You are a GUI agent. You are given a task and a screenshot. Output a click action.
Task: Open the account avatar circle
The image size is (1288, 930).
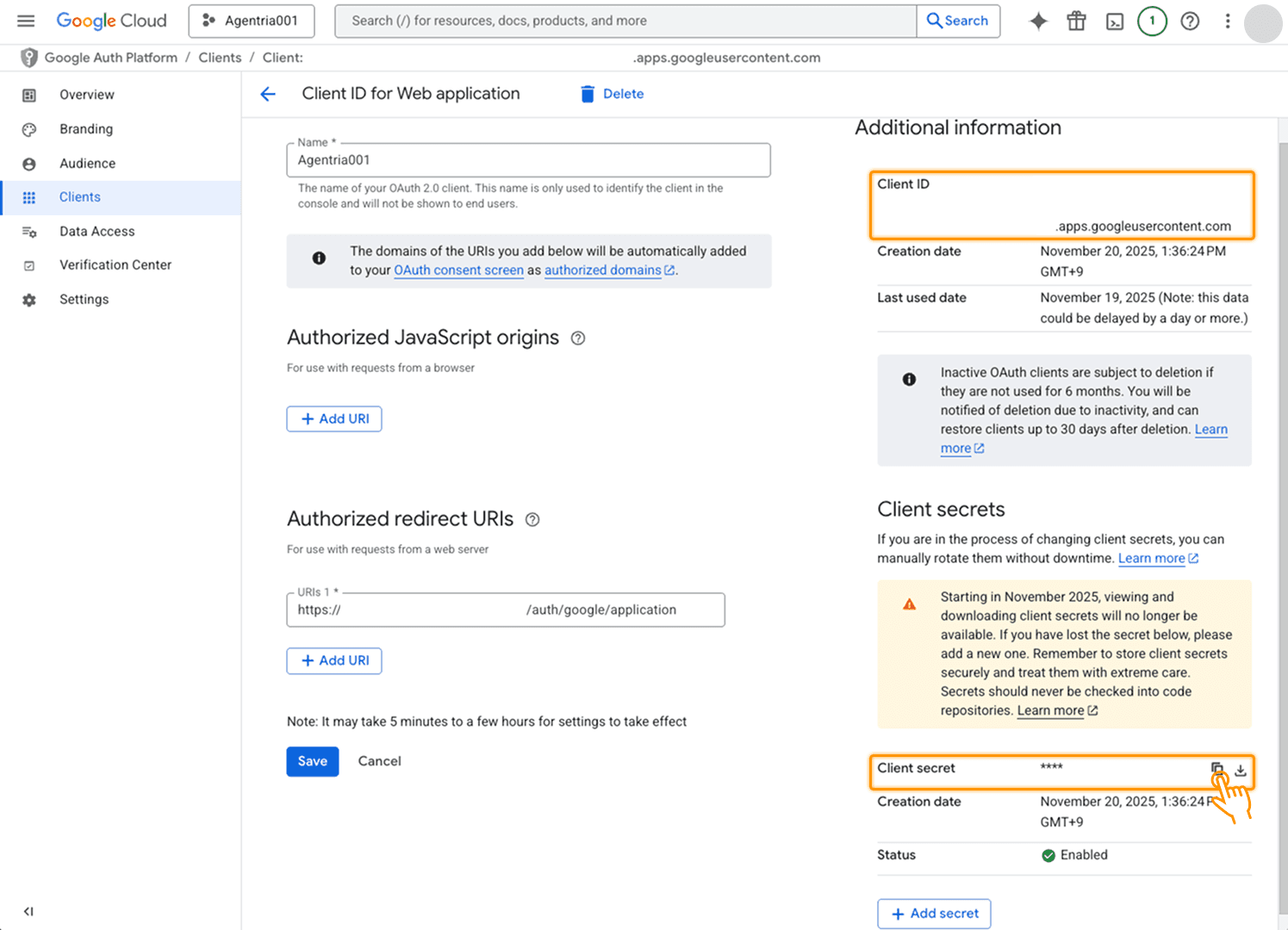1263,23
